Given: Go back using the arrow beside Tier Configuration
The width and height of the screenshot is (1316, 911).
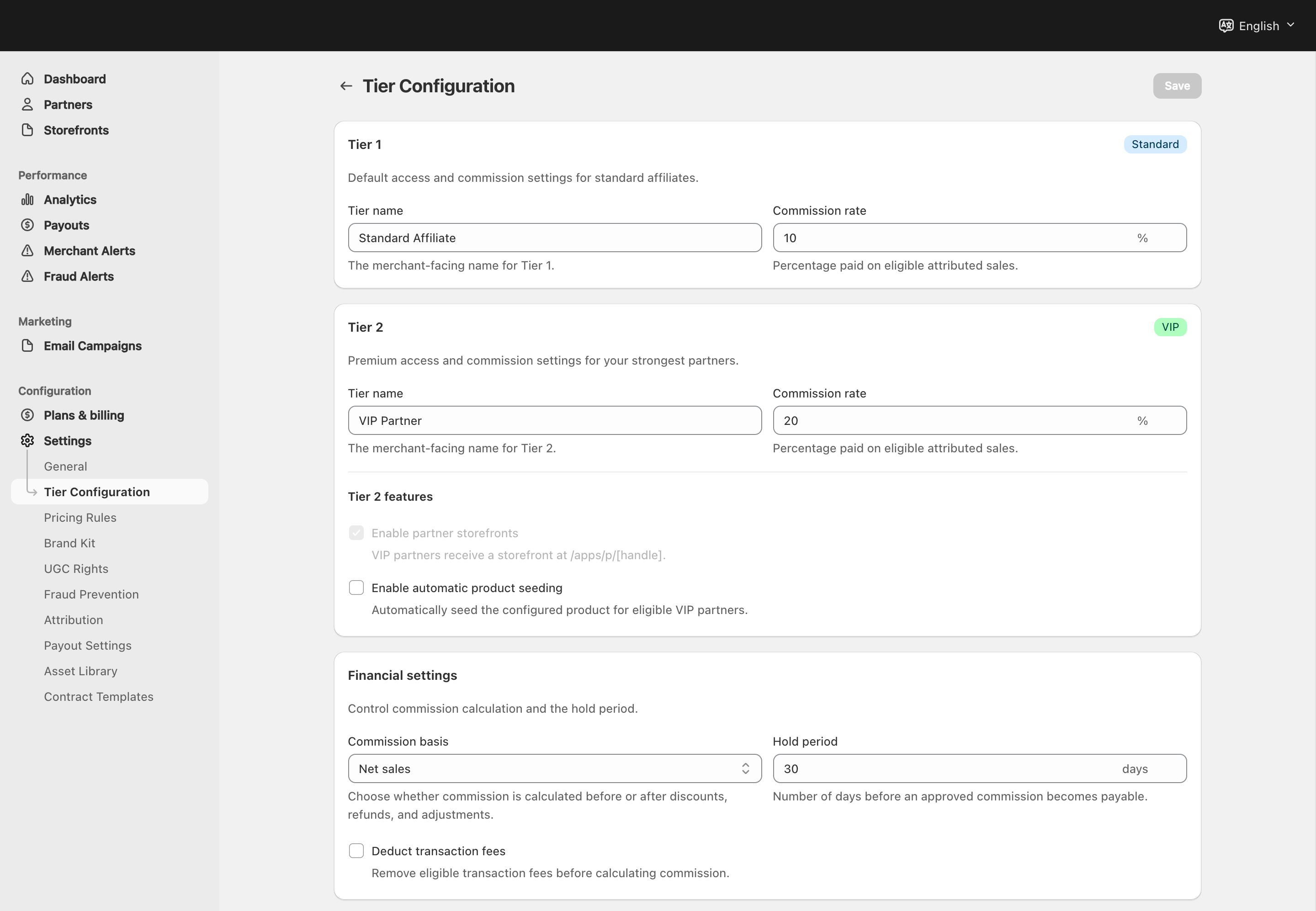Looking at the screenshot, I should pos(346,86).
